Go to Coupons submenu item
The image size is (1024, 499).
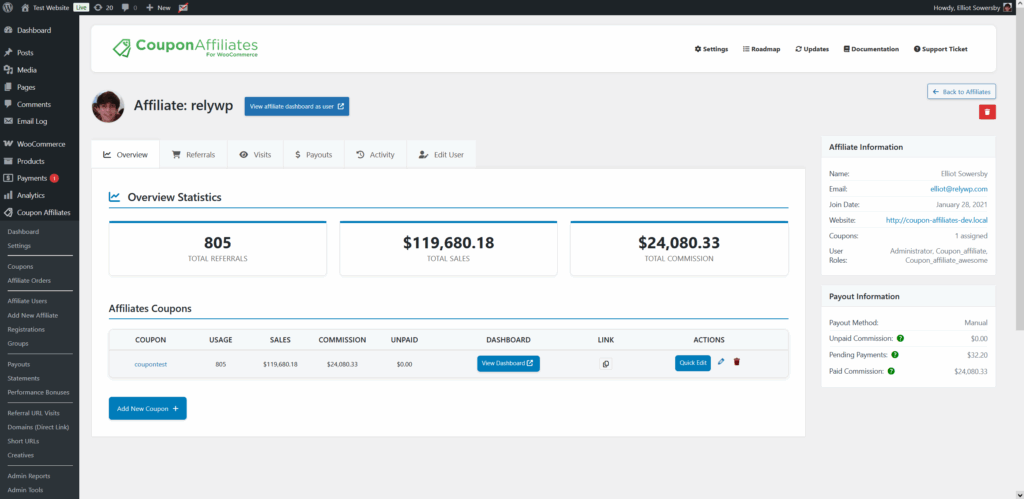point(20,266)
